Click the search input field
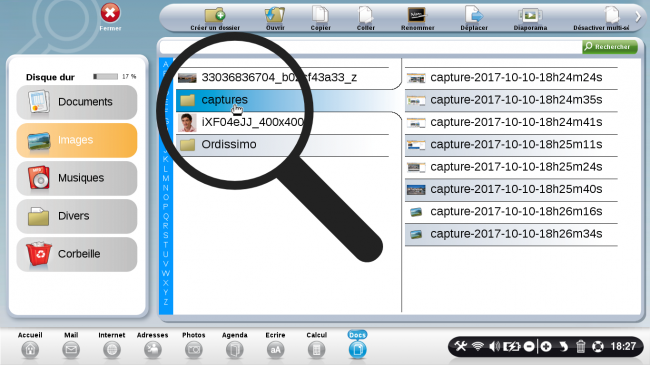The height and width of the screenshot is (365, 650). 371,47
